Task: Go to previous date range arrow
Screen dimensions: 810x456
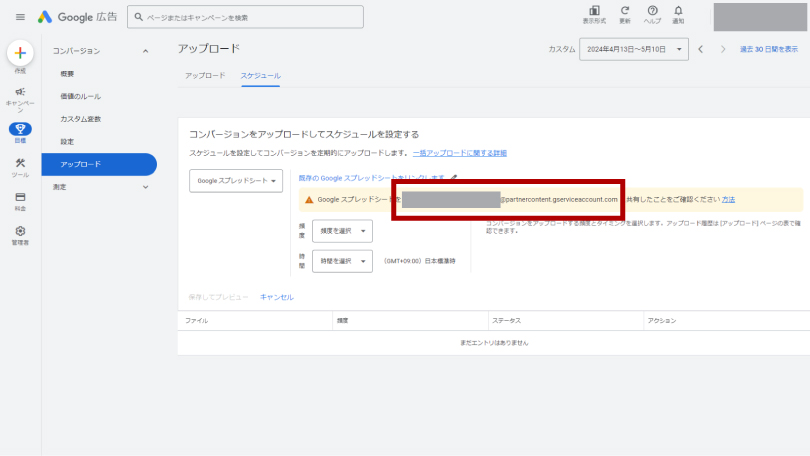Action: [x=700, y=49]
